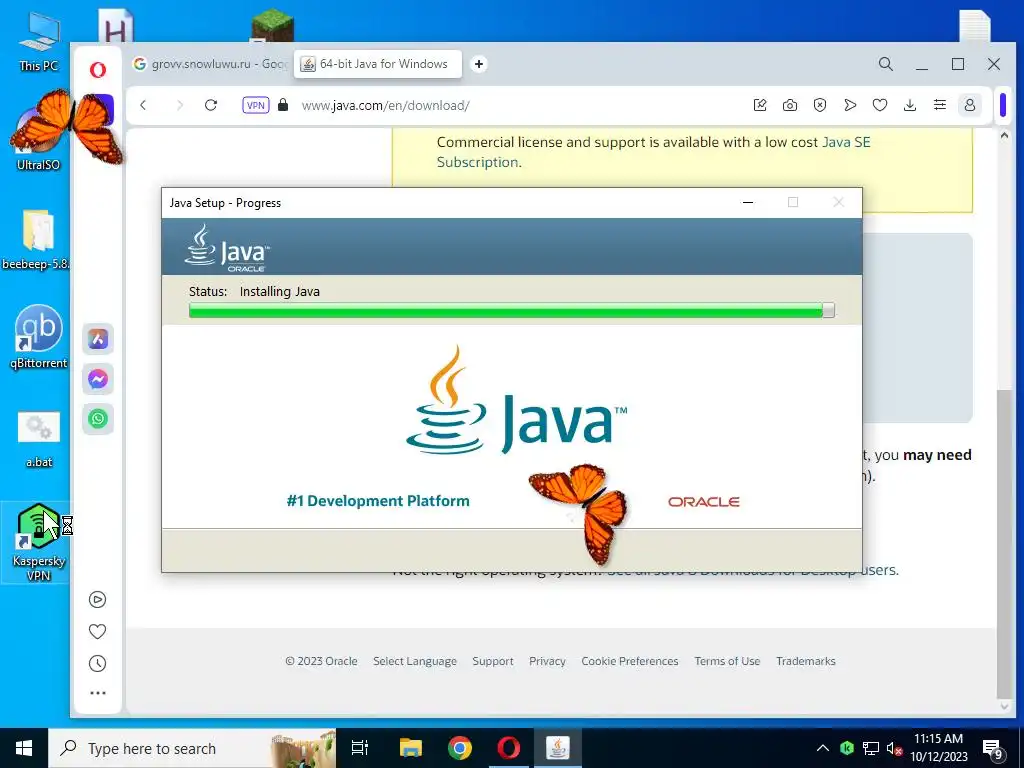
Task: Open the Privacy footer link
Action: (547, 661)
